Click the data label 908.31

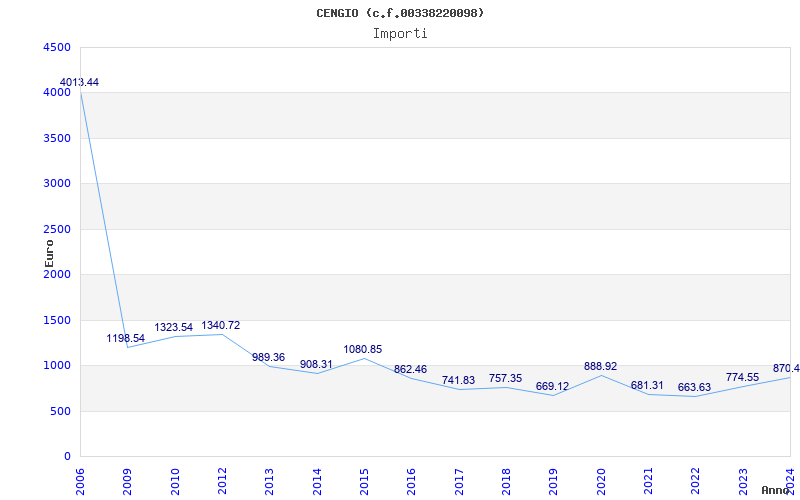point(316,364)
